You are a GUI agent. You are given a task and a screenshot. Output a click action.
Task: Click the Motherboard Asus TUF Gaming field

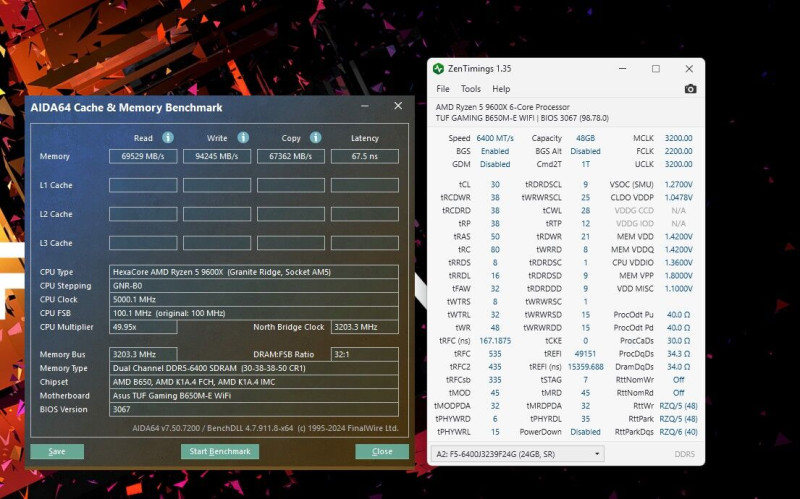(x=254, y=395)
